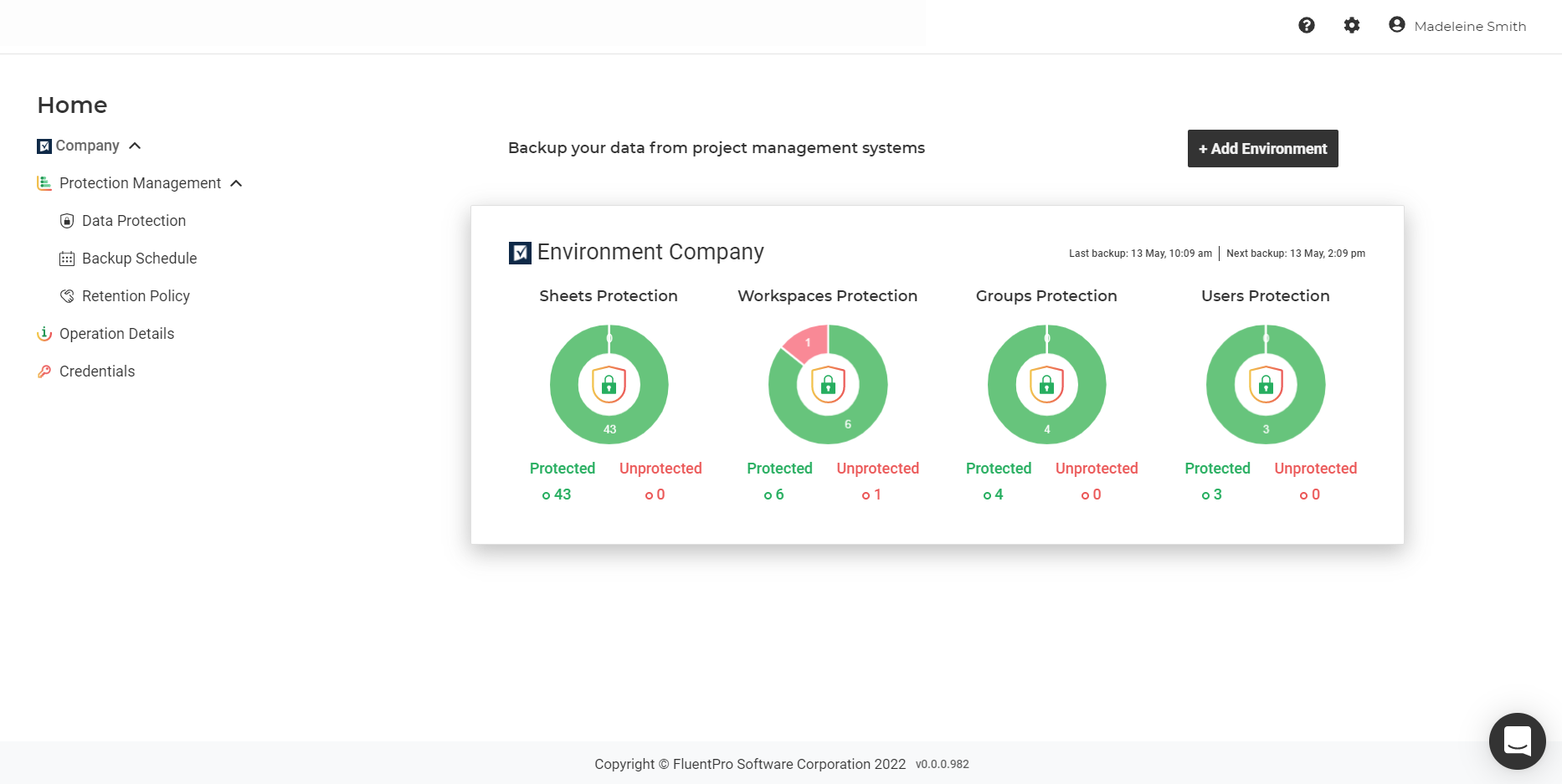The height and width of the screenshot is (784, 1562).
Task: Click the Environment Company logo icon
Action: pos(520,253)
